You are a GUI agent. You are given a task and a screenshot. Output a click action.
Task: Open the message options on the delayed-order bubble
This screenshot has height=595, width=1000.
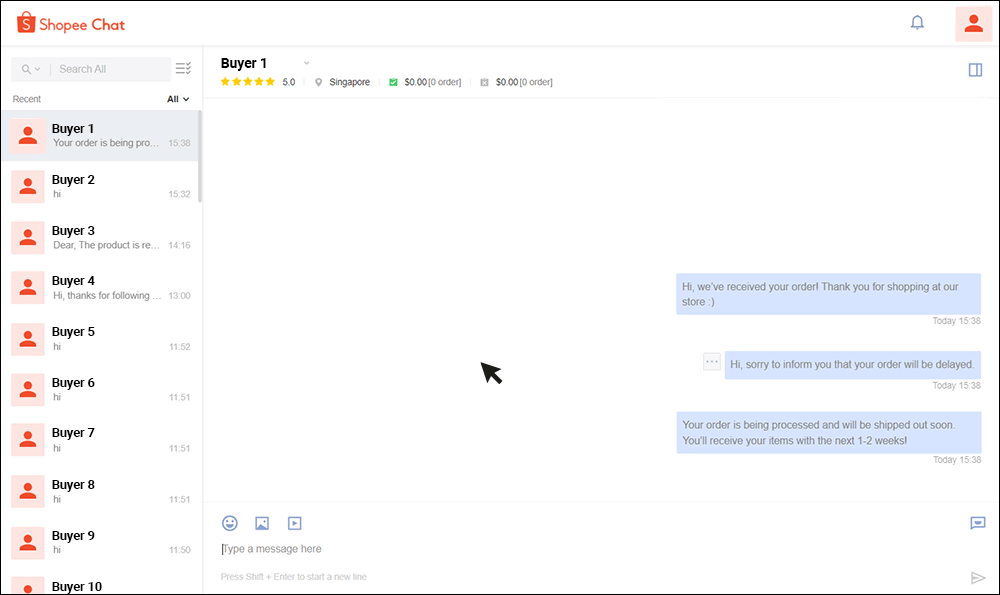[710, 363]
